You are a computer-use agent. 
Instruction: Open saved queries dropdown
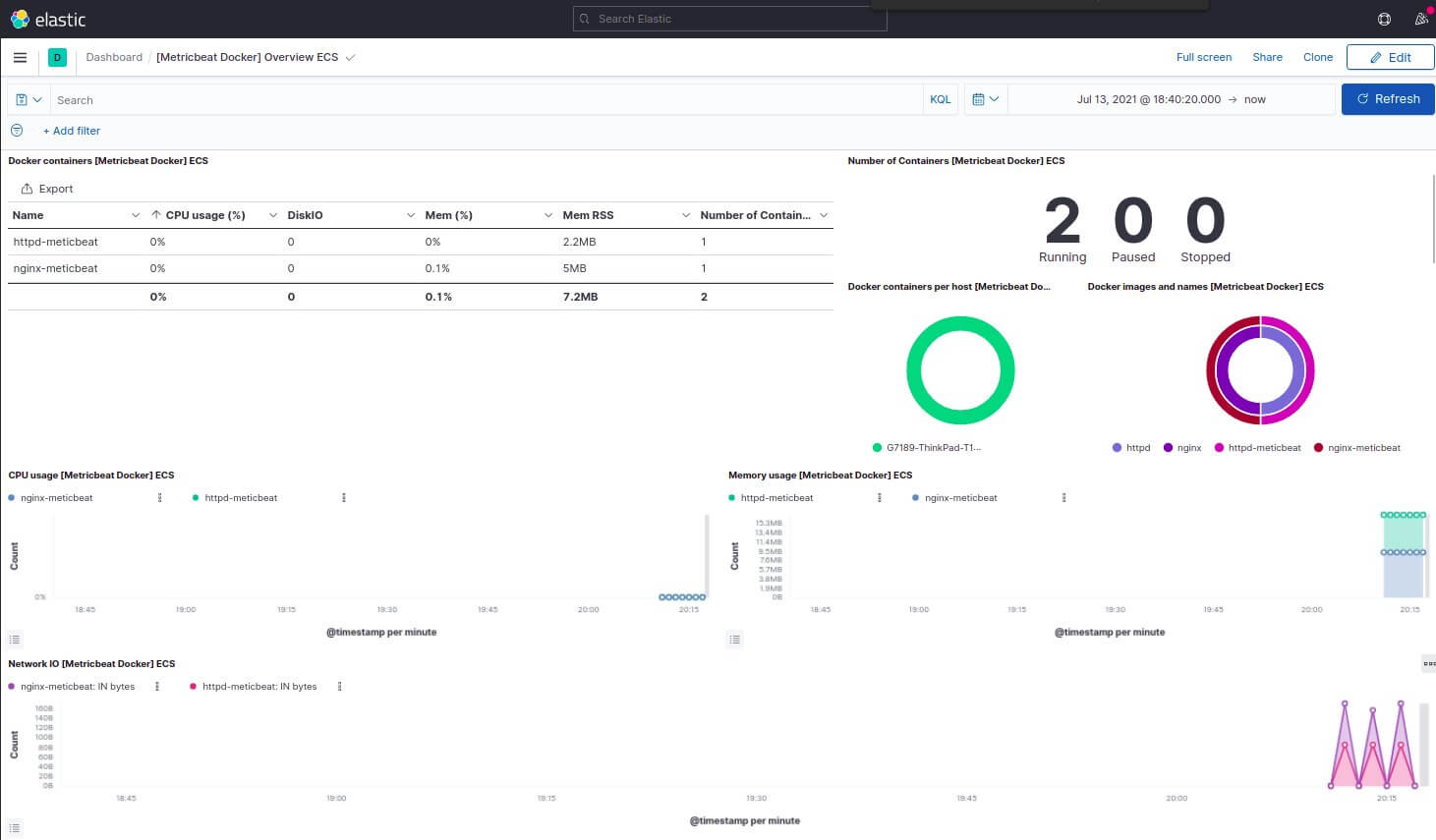(x=29, y=99)
